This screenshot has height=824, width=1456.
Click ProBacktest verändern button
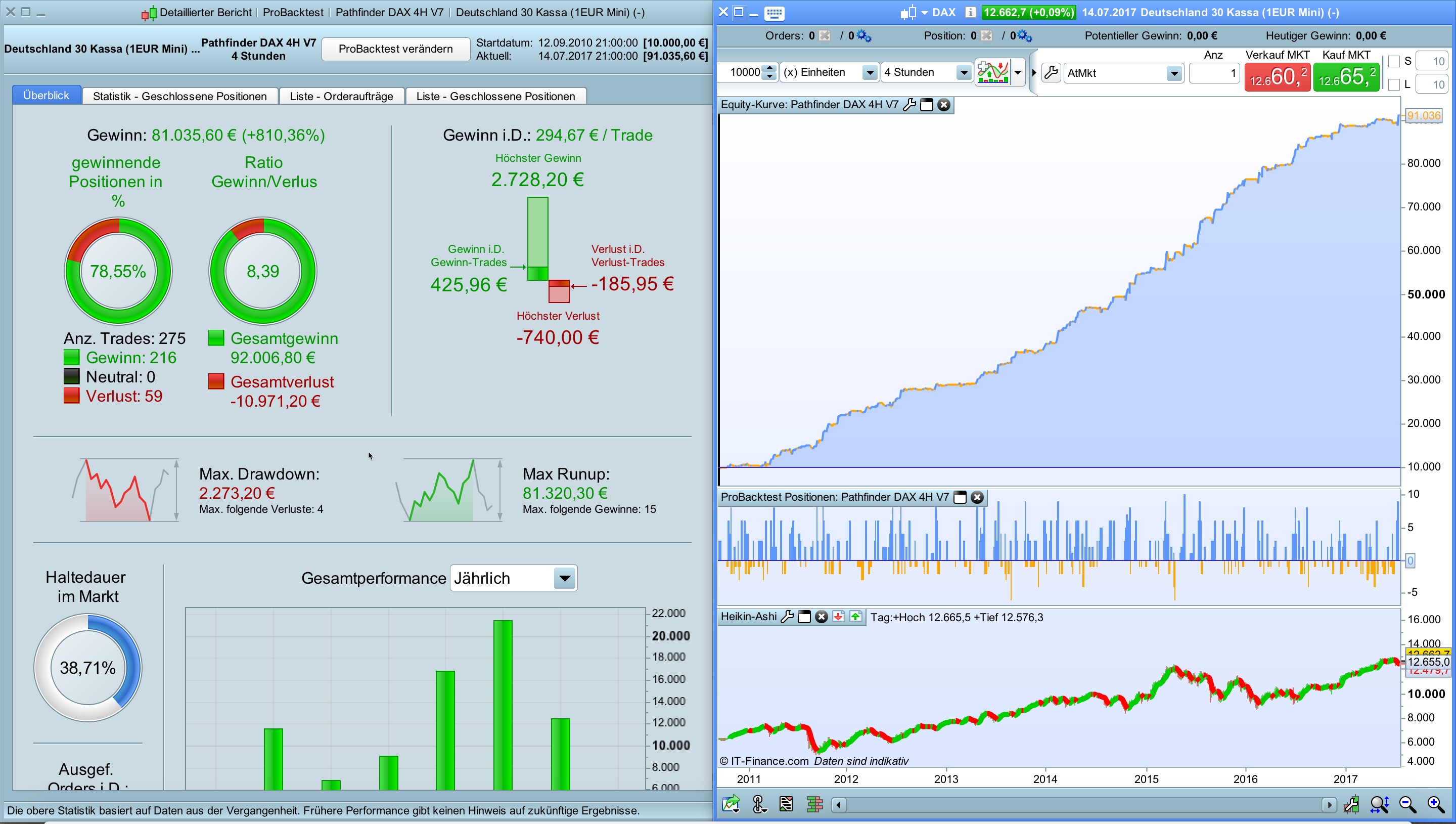395,49
